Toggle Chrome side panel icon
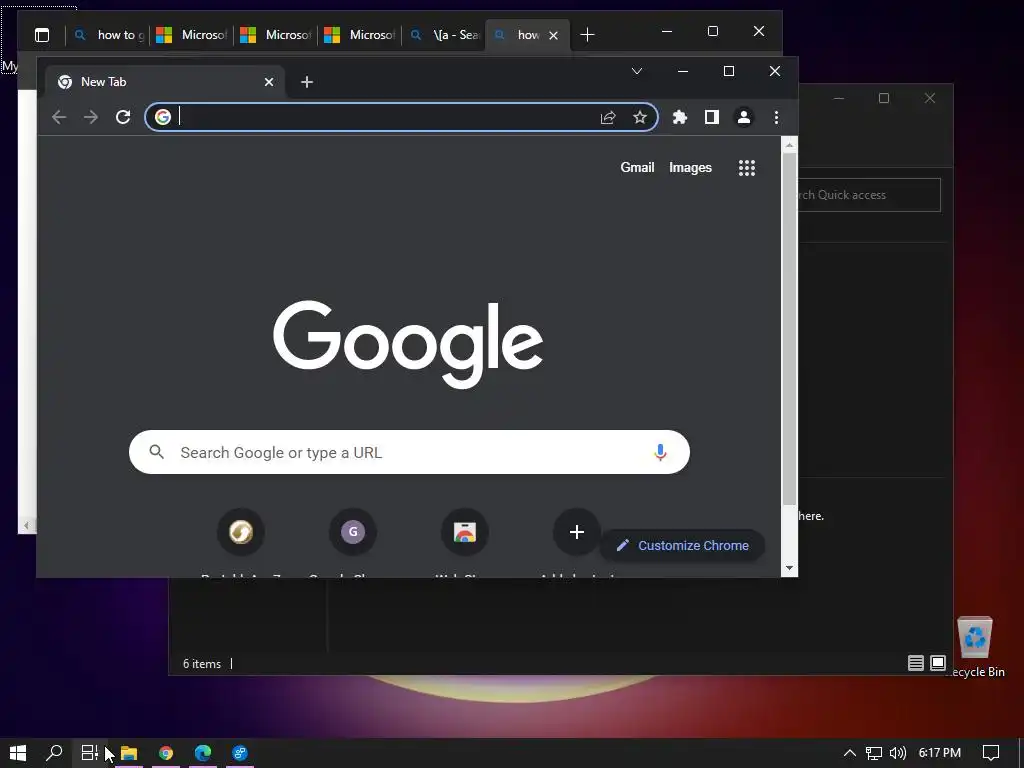 click(x=712, y=117)
